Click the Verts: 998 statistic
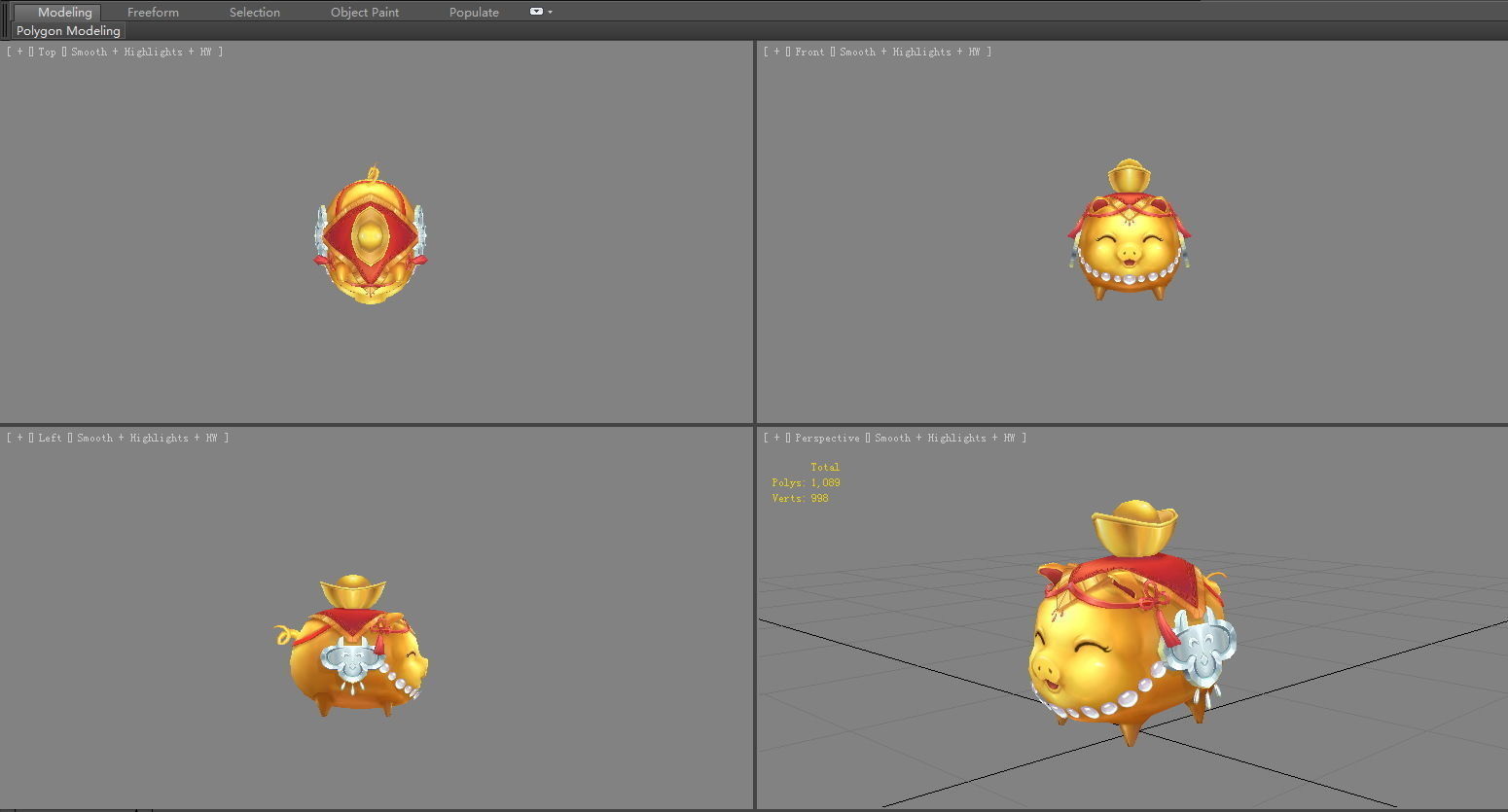The height and width of the screenshot is (812, 1508). (x=800, y=498)
